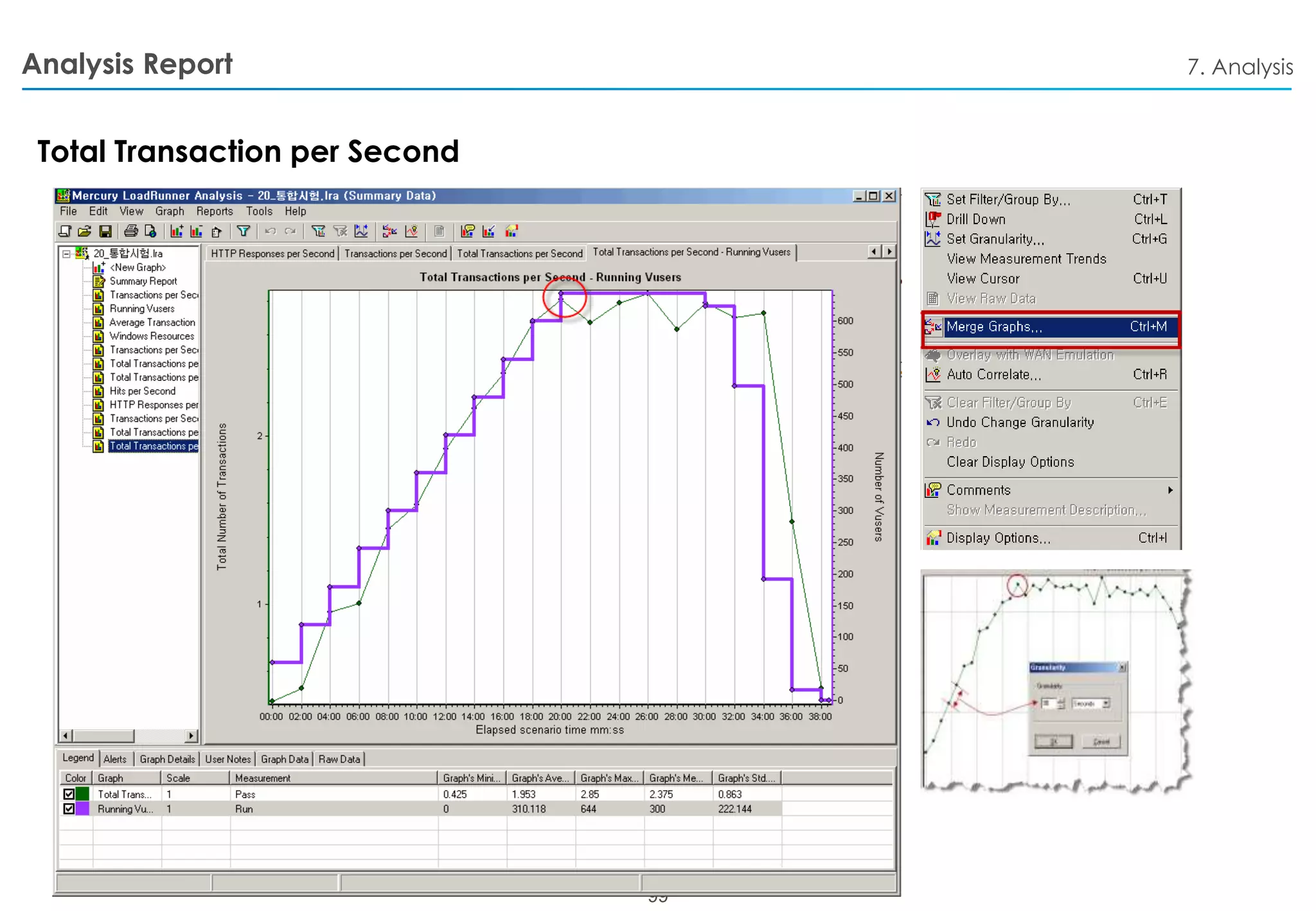1316x911 pixels.
Task: Click the import data (chart with arrow) toolbar icon
Action: point(489,231)
